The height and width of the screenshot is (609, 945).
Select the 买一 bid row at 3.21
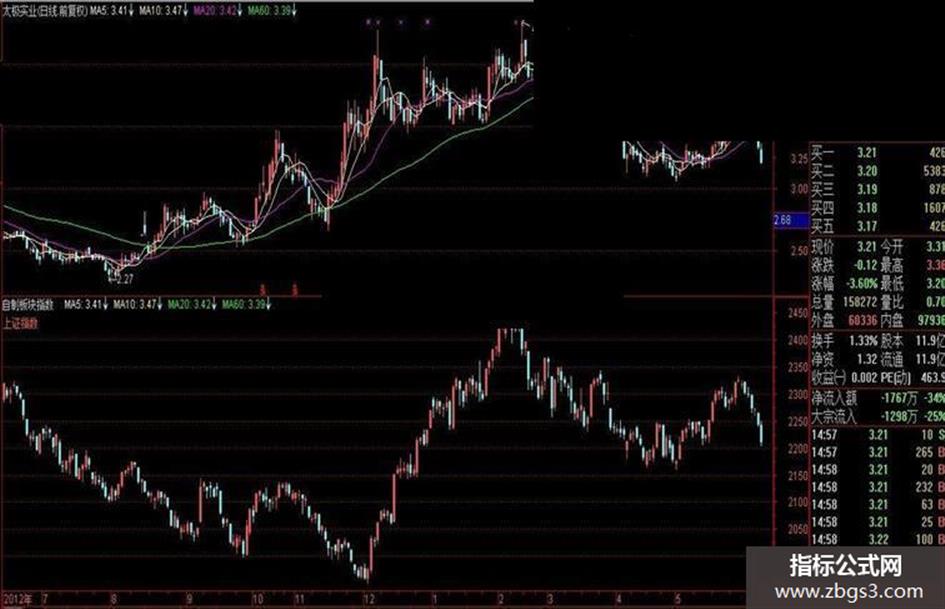tap(878, 153)
